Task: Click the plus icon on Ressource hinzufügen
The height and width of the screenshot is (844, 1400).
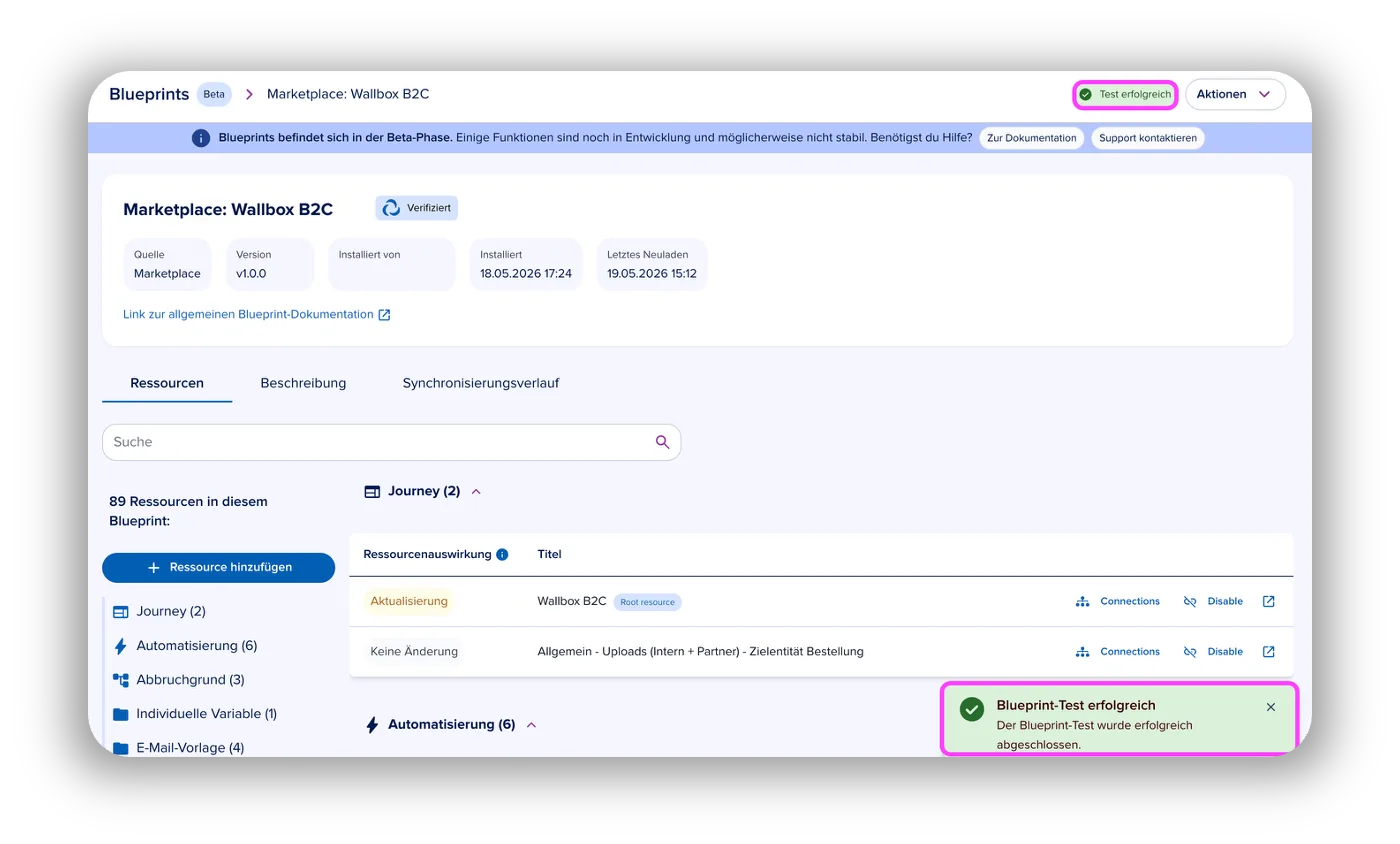Action: (154, 567)
